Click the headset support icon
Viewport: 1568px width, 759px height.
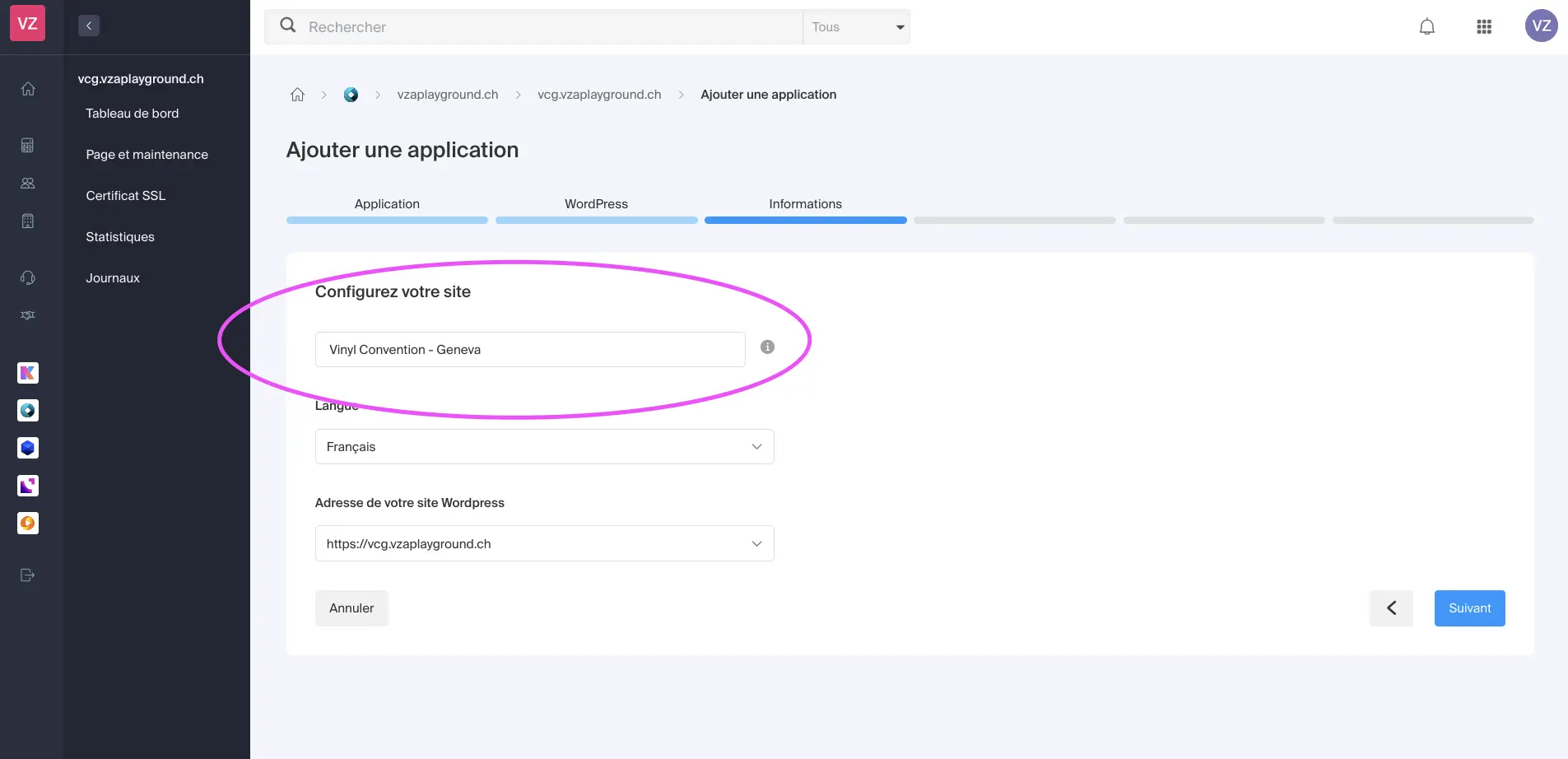click(28, 278)
